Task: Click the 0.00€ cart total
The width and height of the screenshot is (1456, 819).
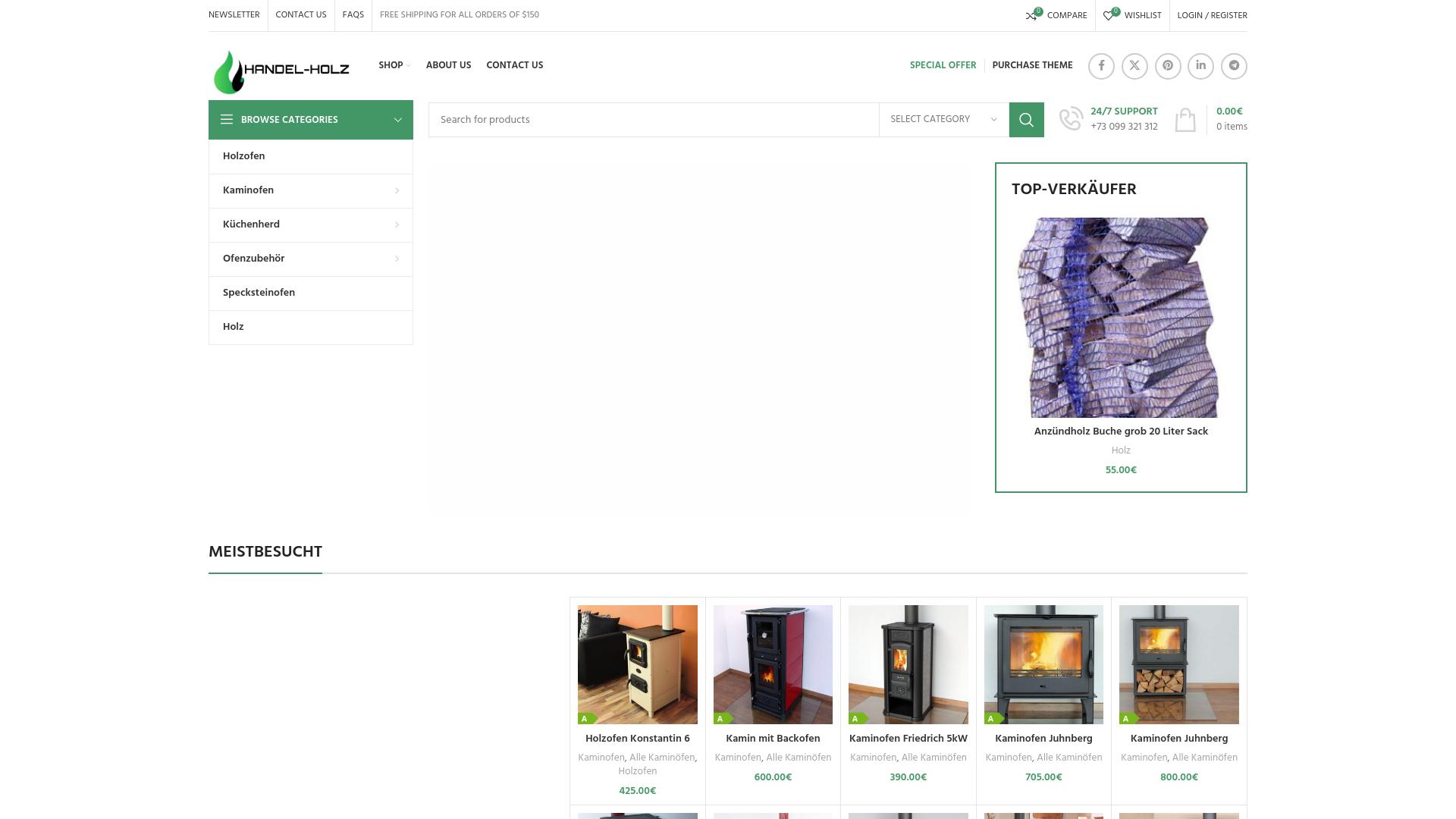Action: click(x=1229, y=111)
